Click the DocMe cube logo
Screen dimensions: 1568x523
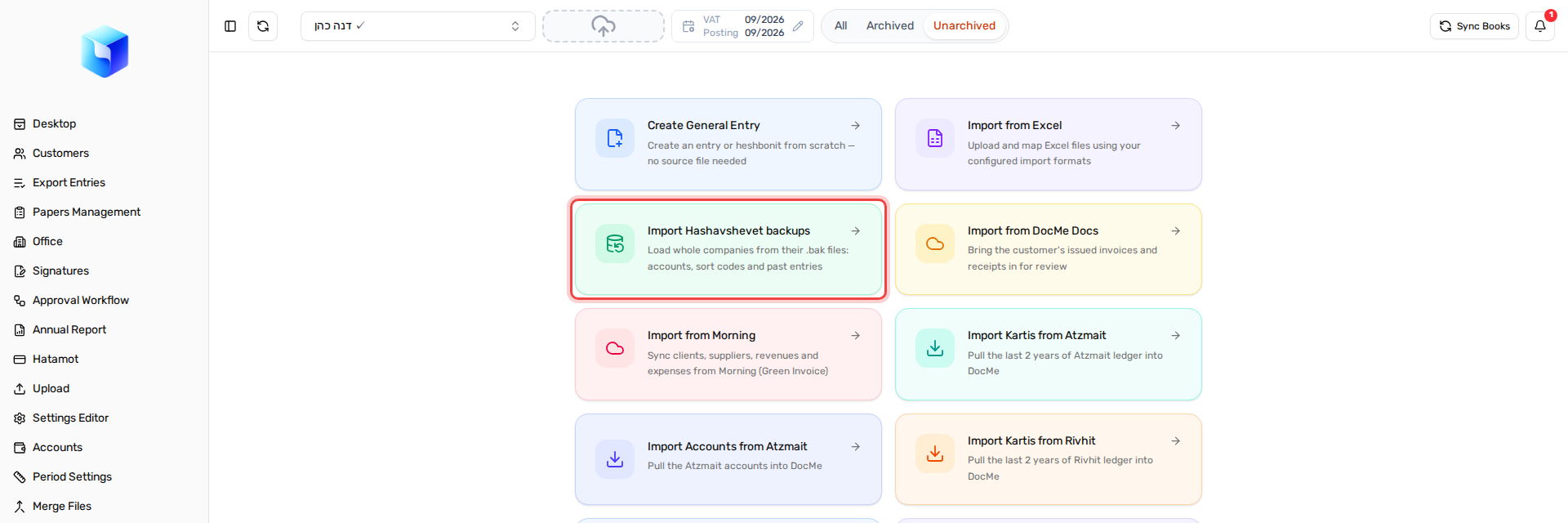coord(105,51)
